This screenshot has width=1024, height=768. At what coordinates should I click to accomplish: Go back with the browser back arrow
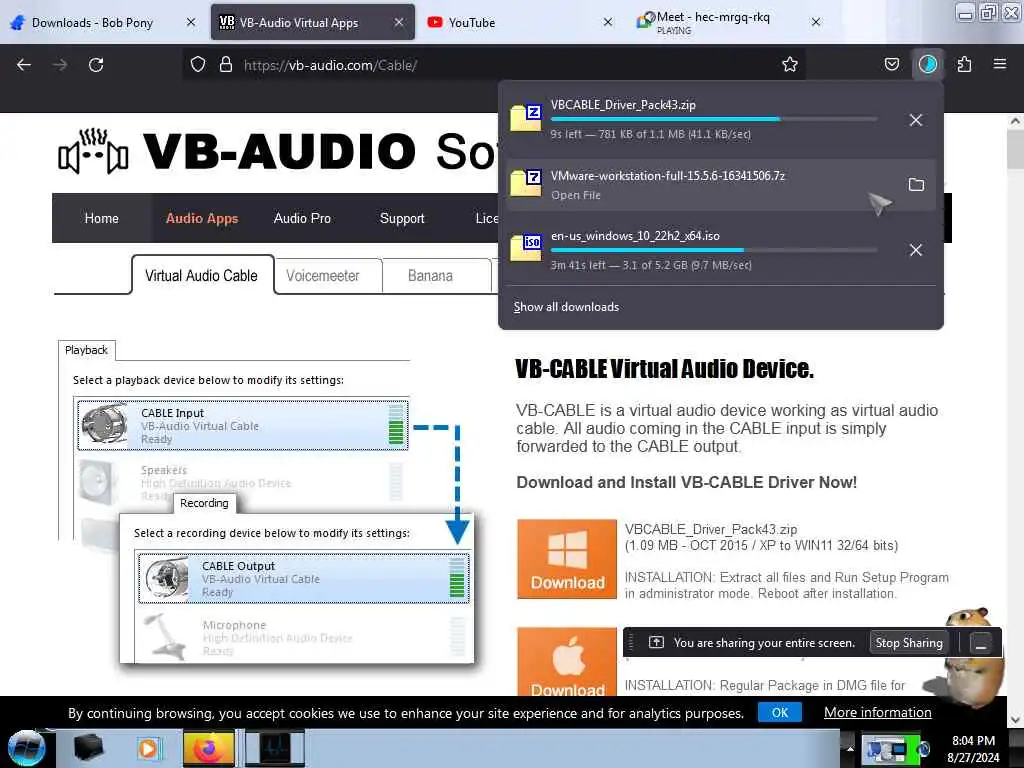point(24,65)
